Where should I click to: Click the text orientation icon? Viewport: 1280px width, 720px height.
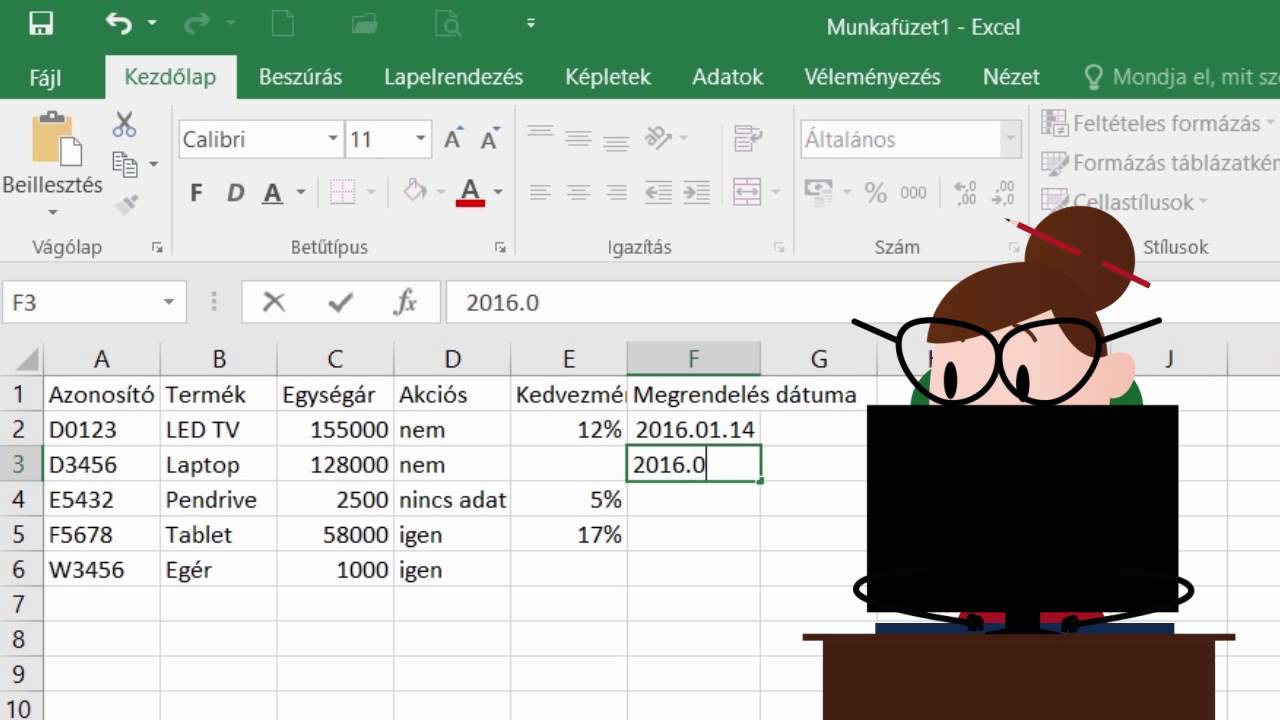tap(658, 138)
